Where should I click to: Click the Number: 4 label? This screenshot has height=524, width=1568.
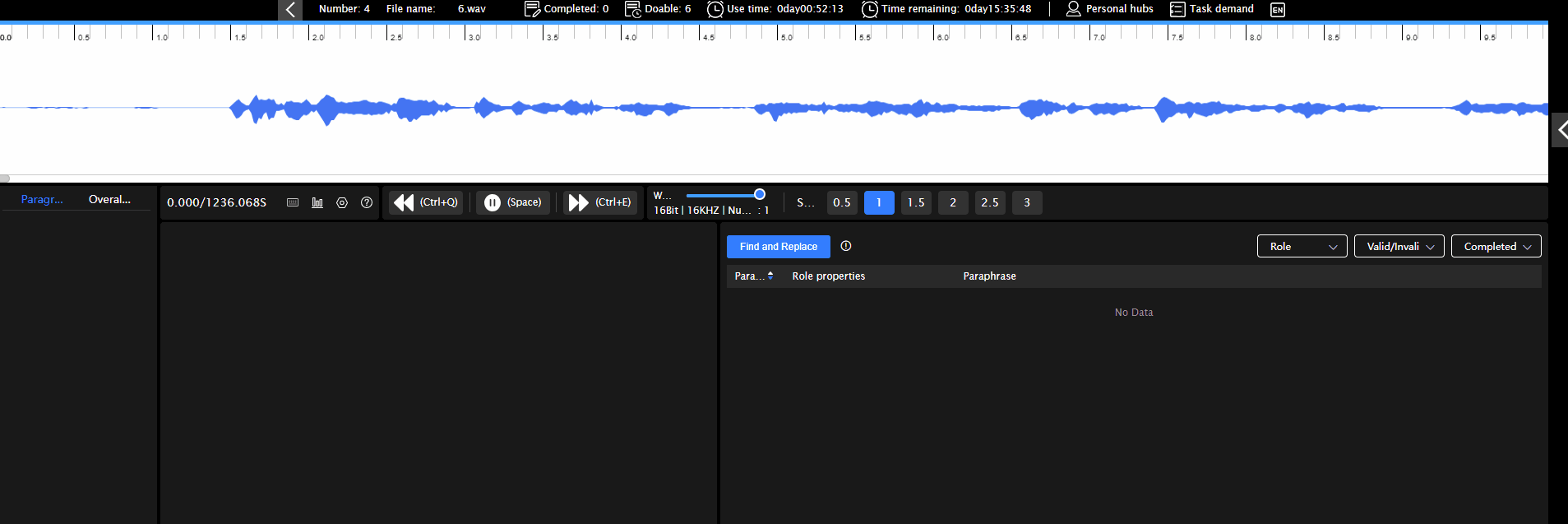(x=345, y=9)
